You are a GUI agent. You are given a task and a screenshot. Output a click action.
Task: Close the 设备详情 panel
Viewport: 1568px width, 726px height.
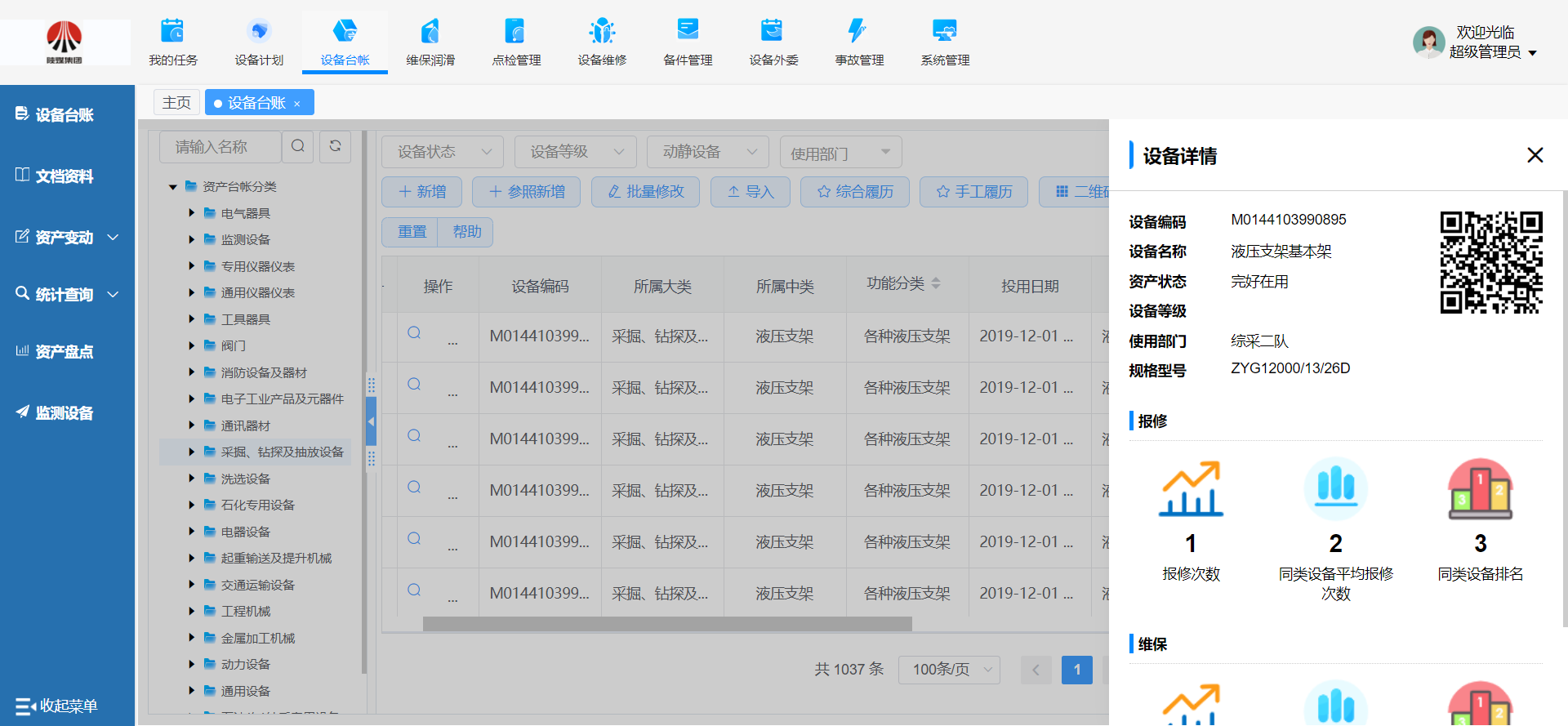[1535, 155]
